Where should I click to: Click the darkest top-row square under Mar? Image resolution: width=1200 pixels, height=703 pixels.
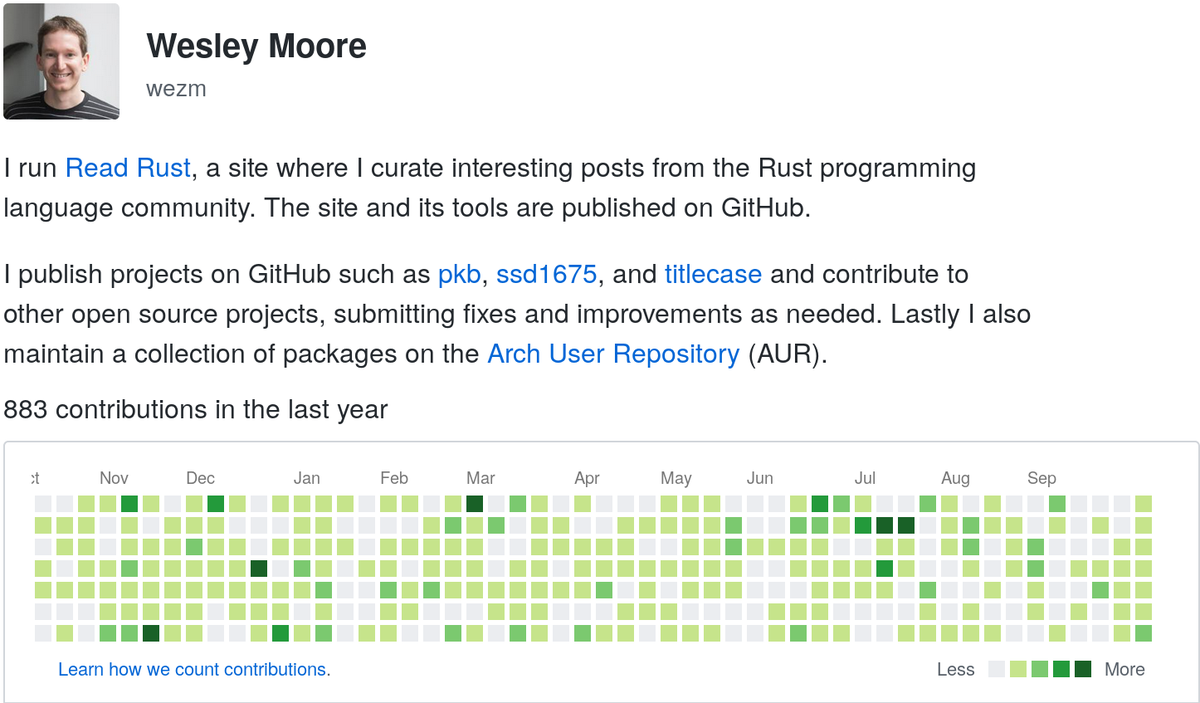(475, 503)
